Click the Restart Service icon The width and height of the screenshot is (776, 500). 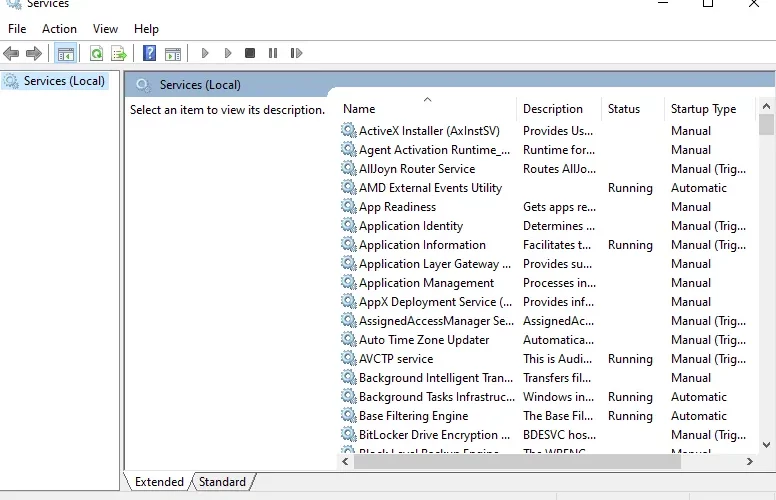click(296, 53)
